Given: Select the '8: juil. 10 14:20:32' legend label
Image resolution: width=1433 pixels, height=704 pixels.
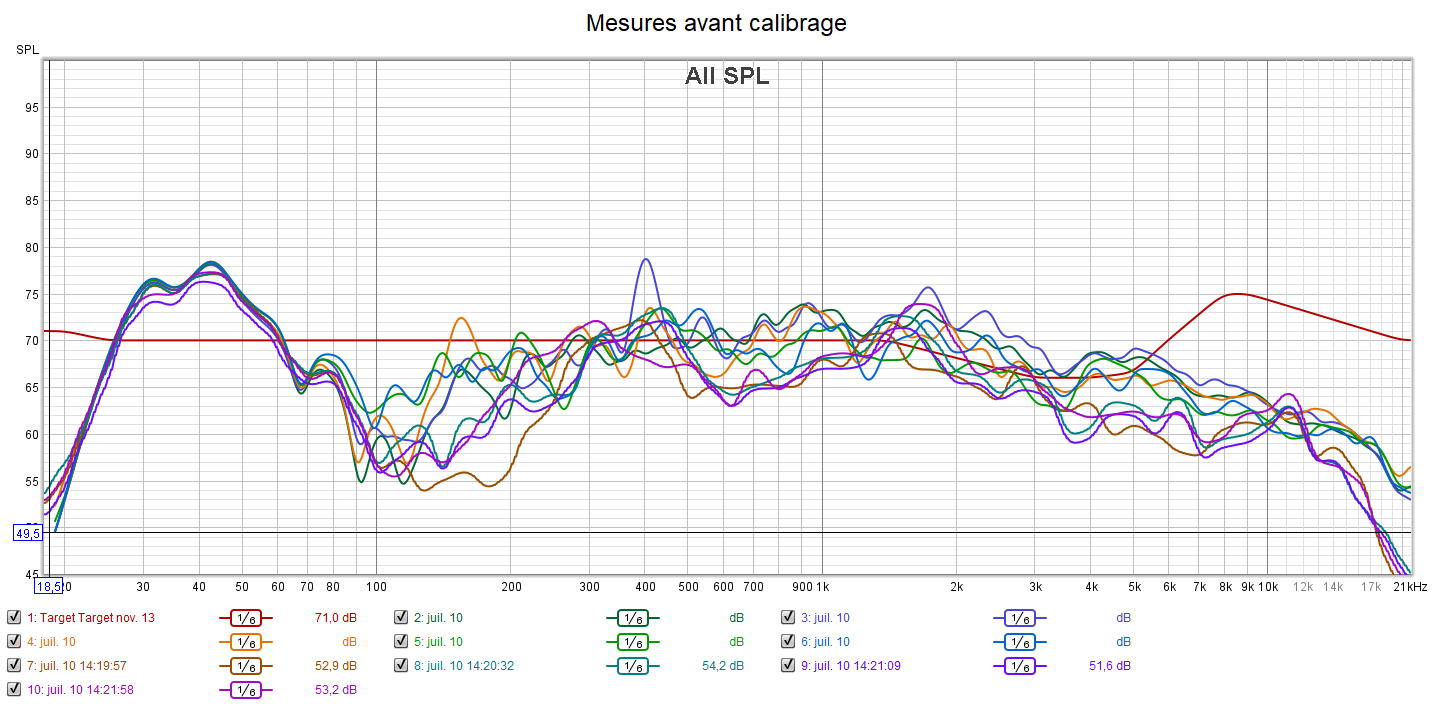Looking at the screenshot, I should pyautogui.click(x=464, y=666).
